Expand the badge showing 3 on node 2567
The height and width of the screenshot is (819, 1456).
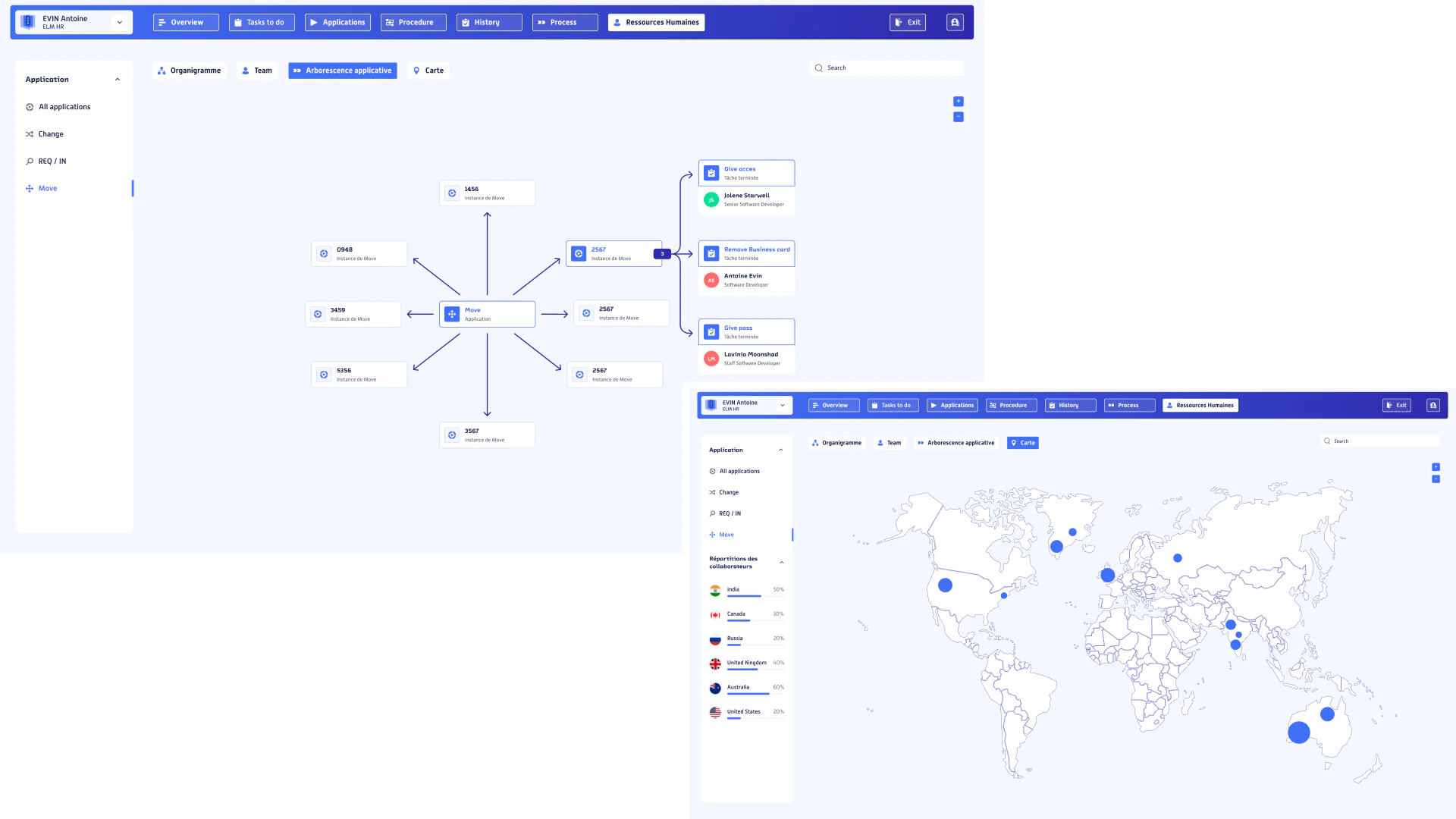click(x=661, y=253)
